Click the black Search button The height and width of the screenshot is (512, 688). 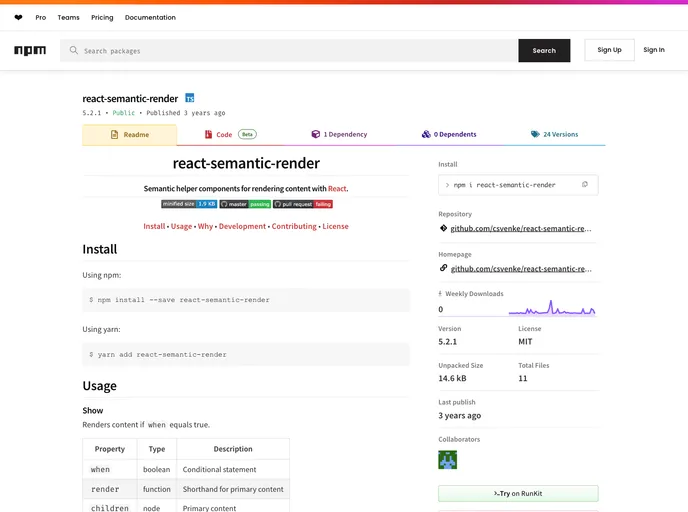pos(544,50)
